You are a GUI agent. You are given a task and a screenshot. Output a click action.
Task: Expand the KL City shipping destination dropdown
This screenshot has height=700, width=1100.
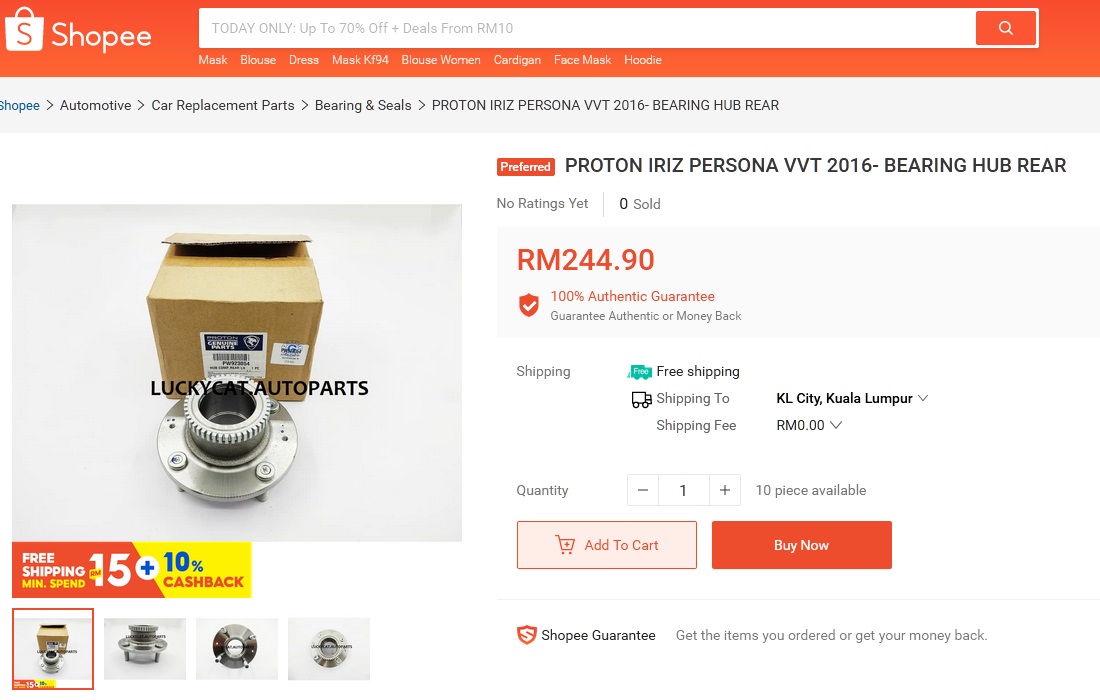pos(852,398)
